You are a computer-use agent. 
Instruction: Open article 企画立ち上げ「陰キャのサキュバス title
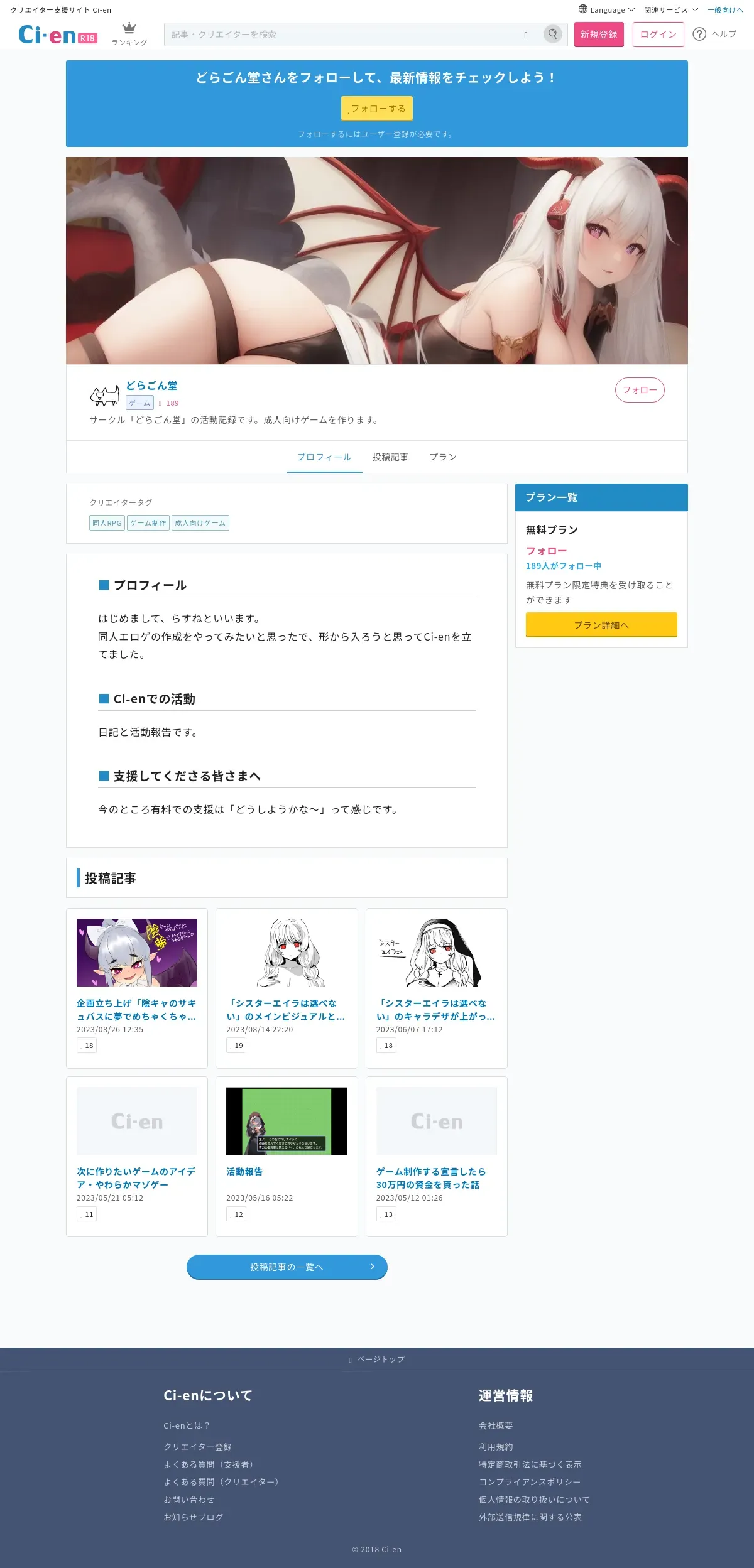coord(136,1010)
